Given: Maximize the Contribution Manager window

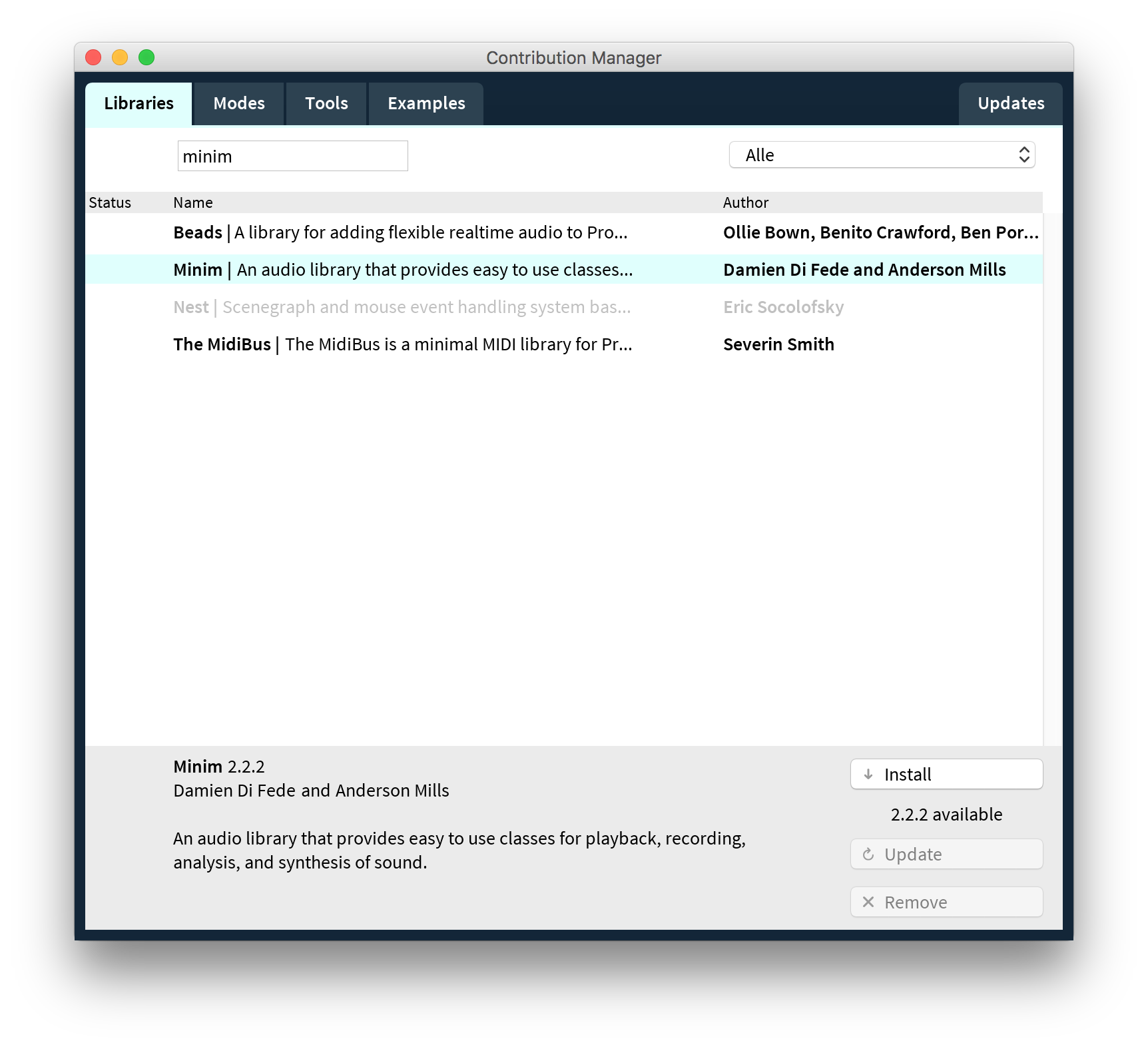Looking at the screenshot, I should pos(146,57).
